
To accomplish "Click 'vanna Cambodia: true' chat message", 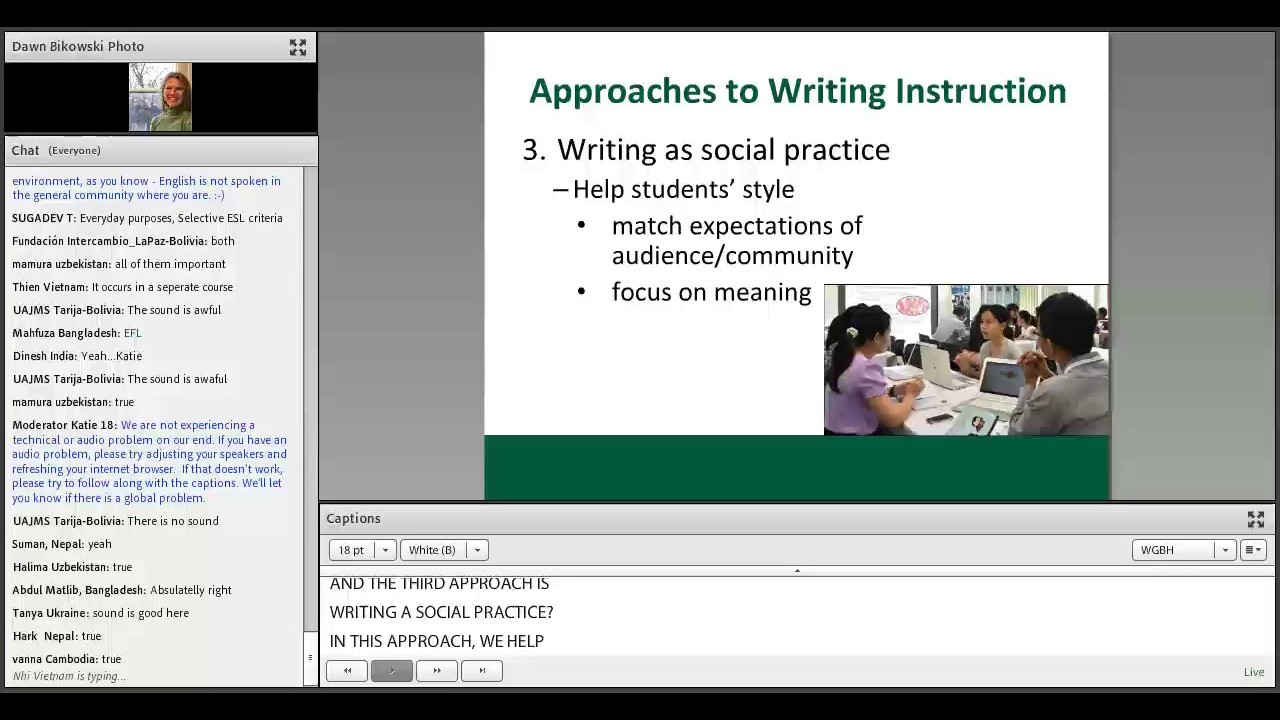I will (67, 659).
